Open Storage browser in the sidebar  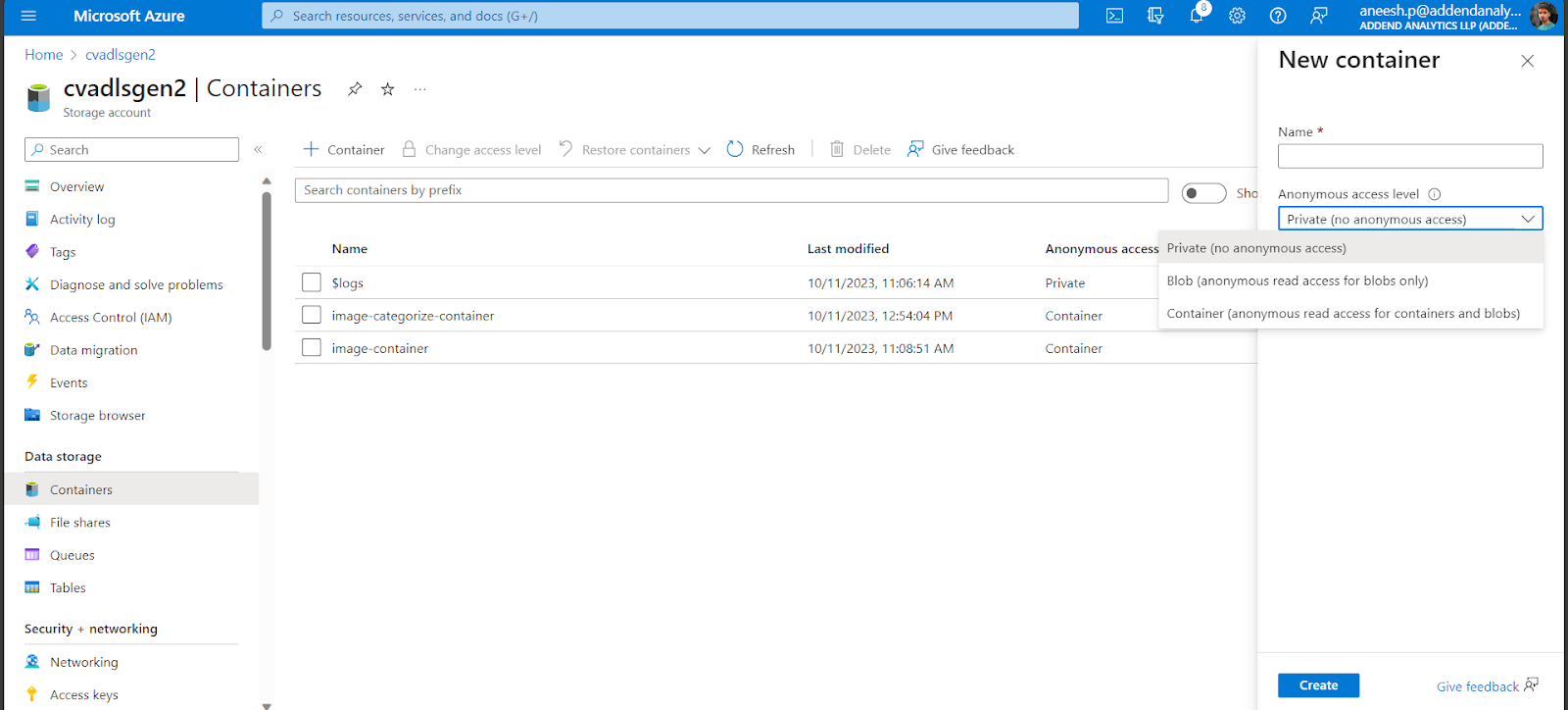97,416
